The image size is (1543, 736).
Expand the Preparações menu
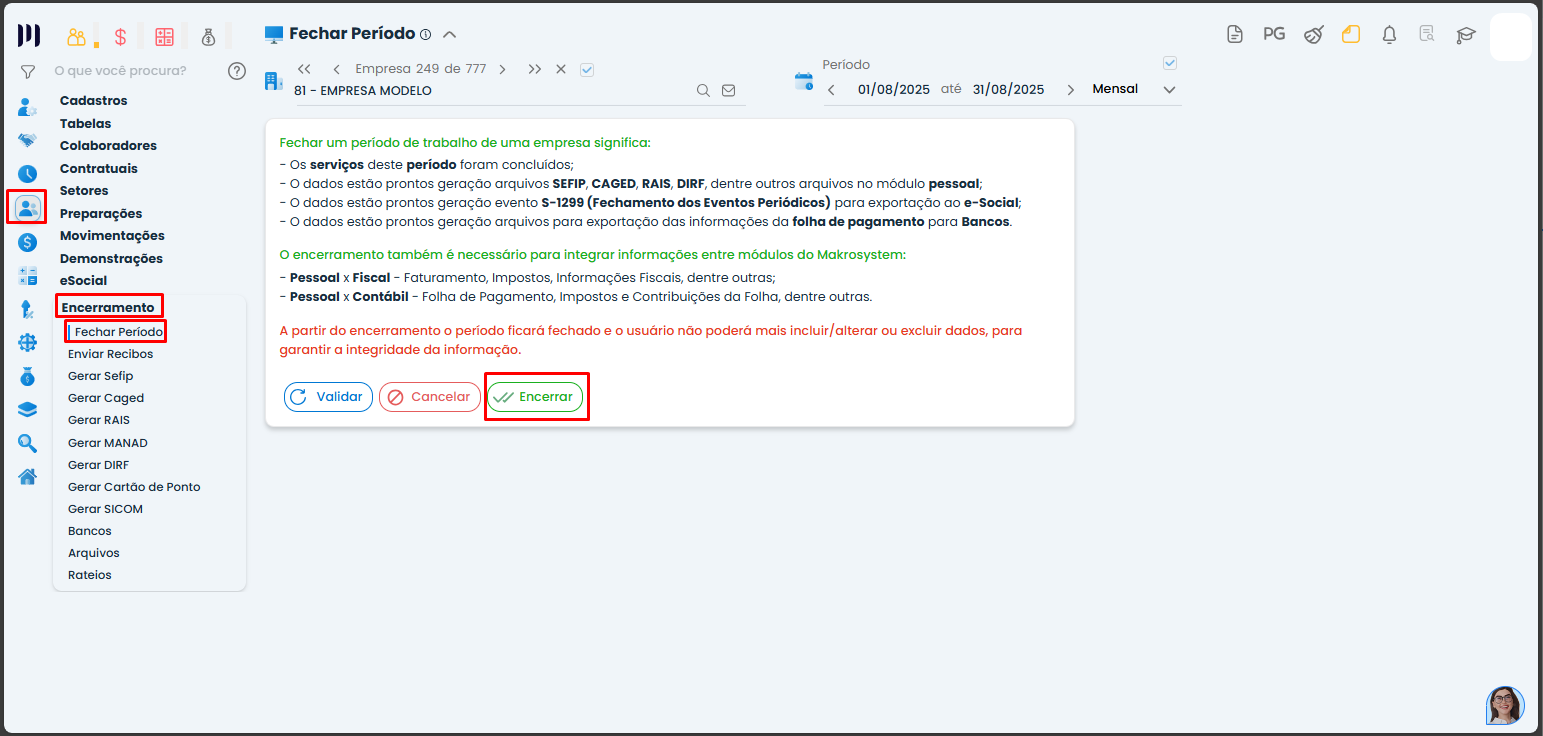point(101,213)
